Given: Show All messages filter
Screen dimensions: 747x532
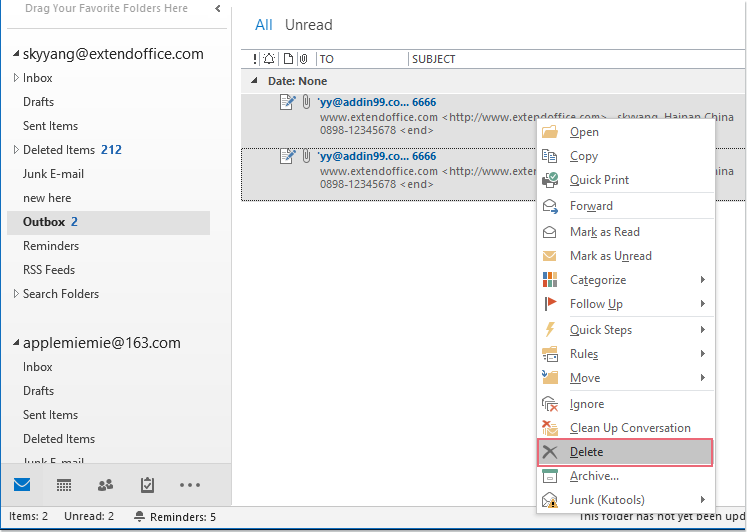Looking at the screenshot, I should (x=263, y=25).
